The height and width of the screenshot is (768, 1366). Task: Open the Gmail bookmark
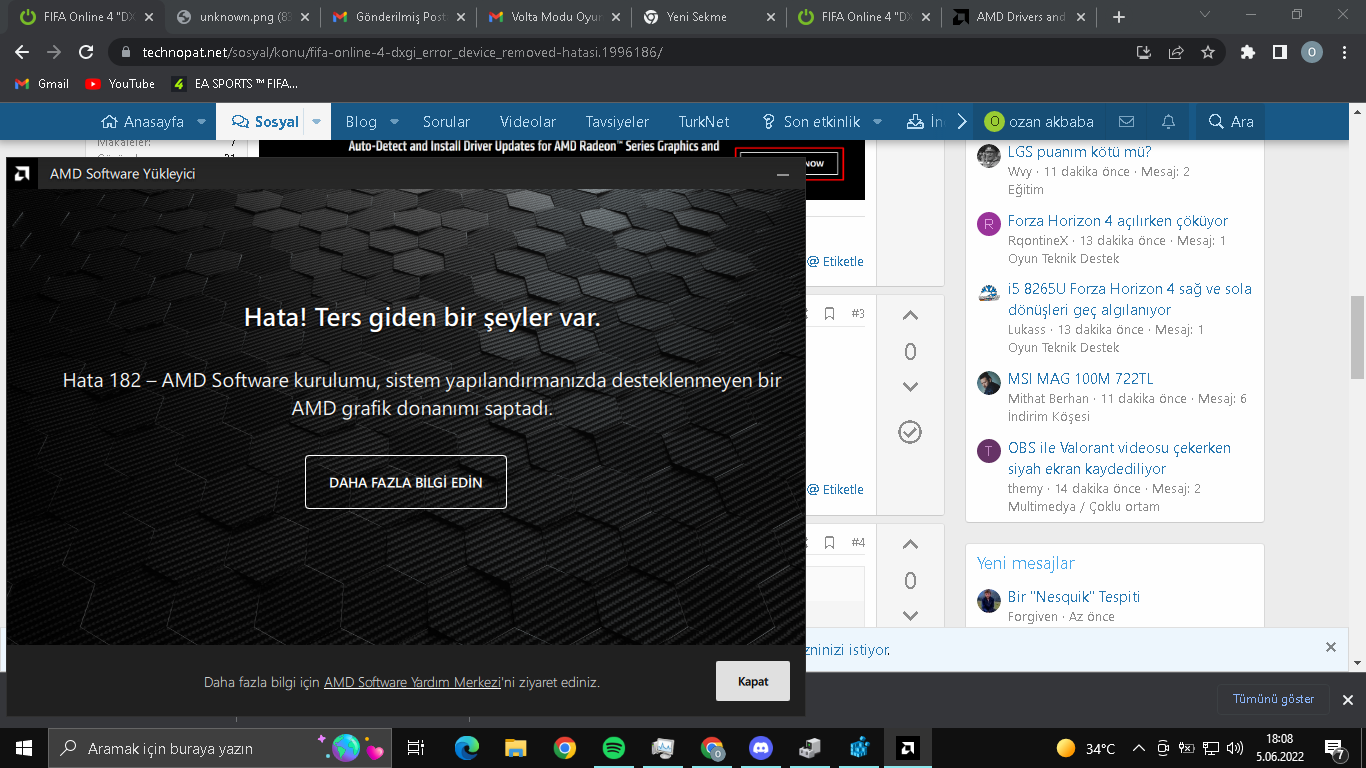42,84
